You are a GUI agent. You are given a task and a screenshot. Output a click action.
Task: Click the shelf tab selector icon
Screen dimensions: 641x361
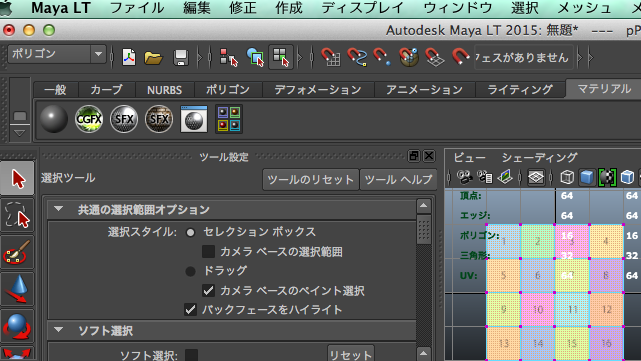tap(20, 116)
